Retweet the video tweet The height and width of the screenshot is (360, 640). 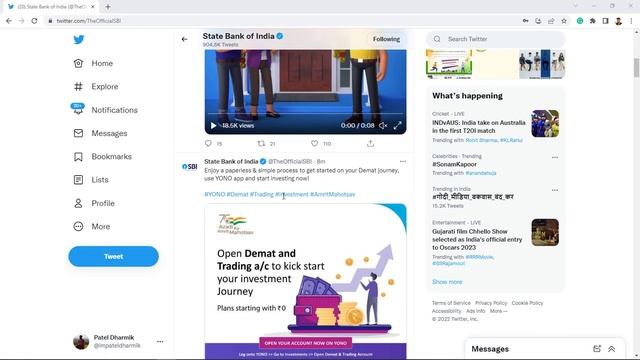click(x=261, y=144)
